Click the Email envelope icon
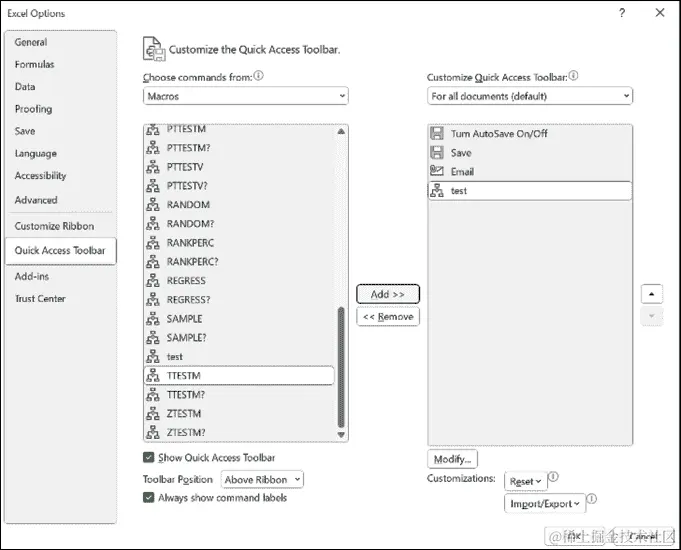 coord(437,171)
